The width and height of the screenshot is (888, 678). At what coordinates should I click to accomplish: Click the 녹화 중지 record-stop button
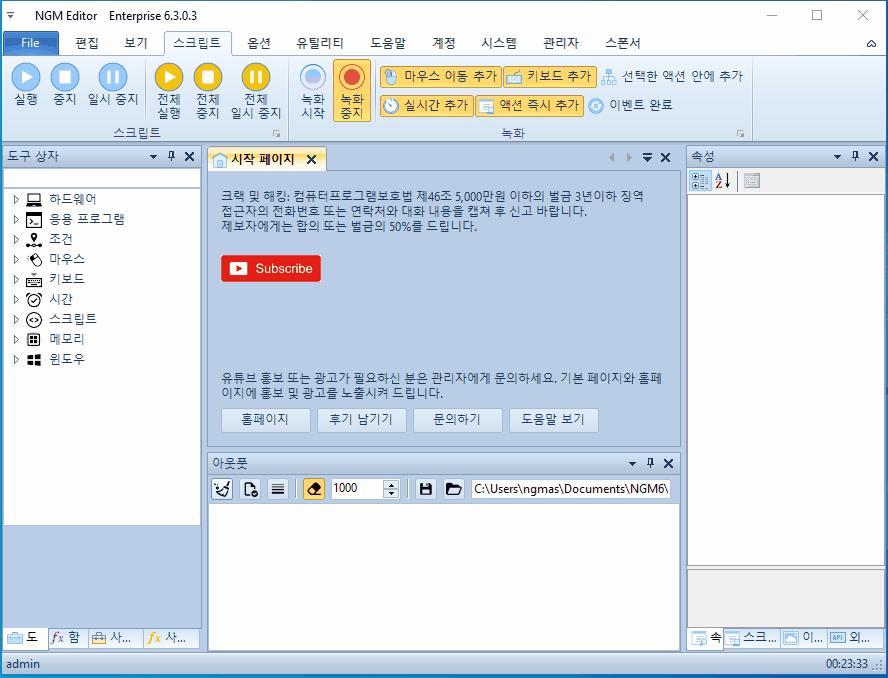point(352,91)
